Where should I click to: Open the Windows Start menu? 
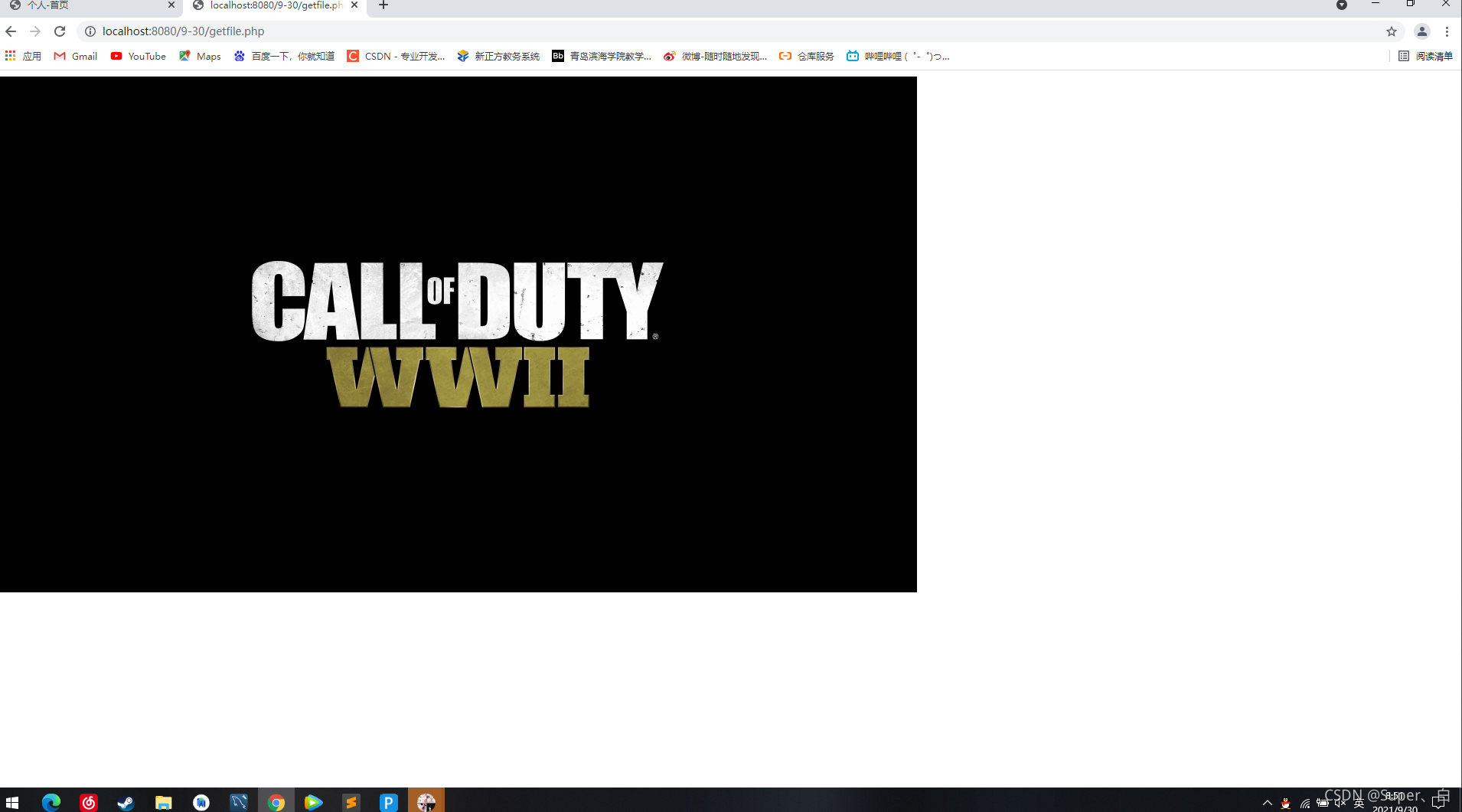(12, 801)
